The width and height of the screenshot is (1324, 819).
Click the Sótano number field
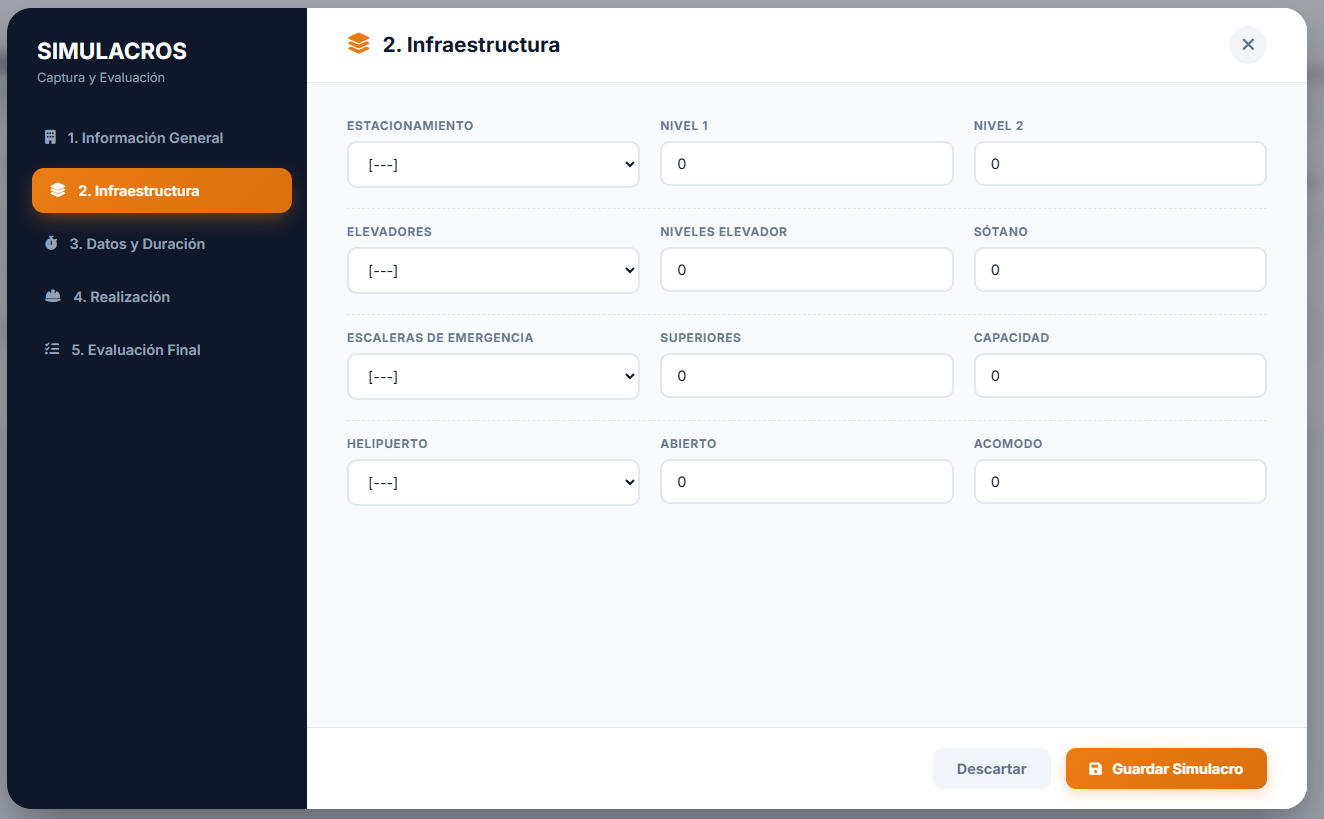tap(1120, 270)
